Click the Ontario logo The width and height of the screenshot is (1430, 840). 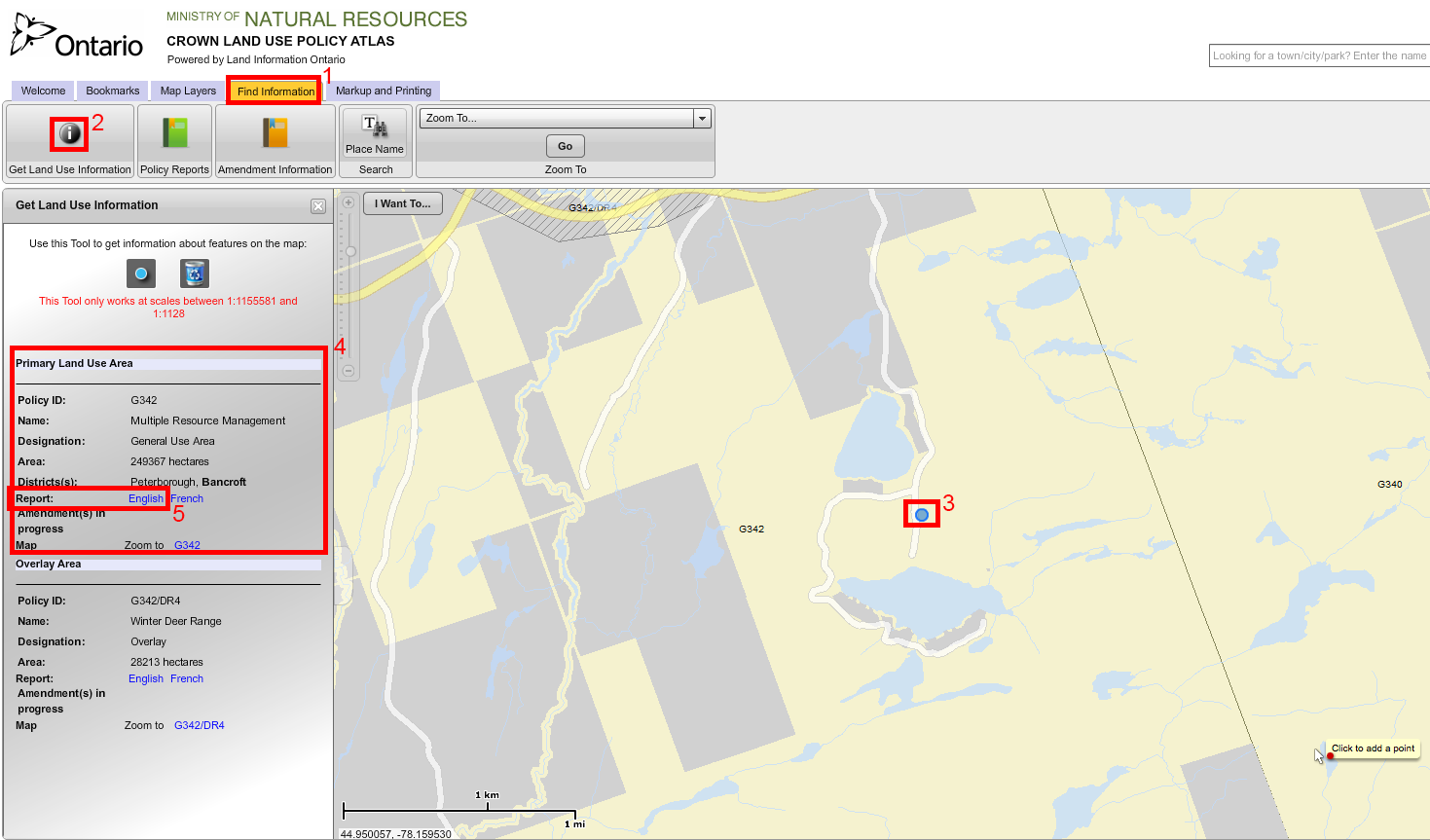[x=77, y=37]
